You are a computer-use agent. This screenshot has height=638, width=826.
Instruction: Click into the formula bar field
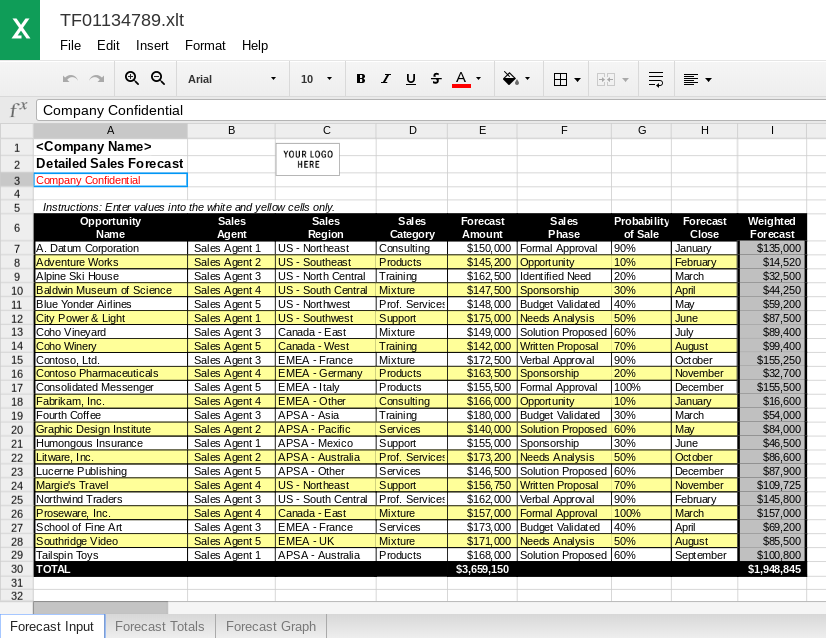click(x=431, y=110)
